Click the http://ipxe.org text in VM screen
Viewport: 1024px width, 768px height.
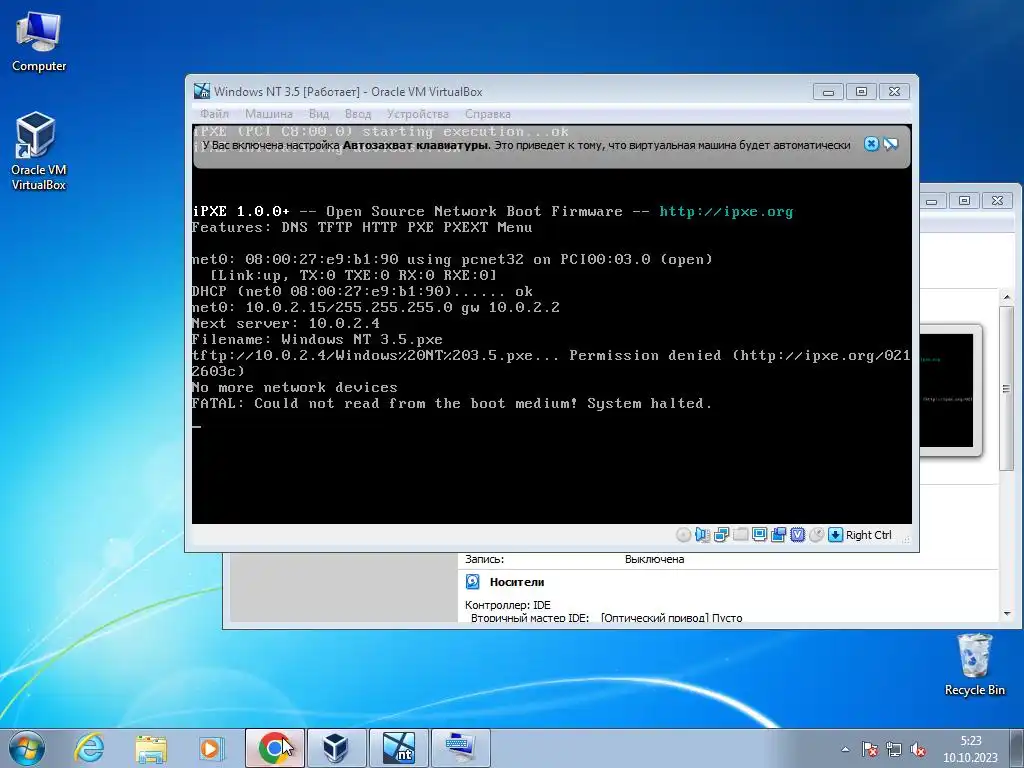click(x=726, y=212)
